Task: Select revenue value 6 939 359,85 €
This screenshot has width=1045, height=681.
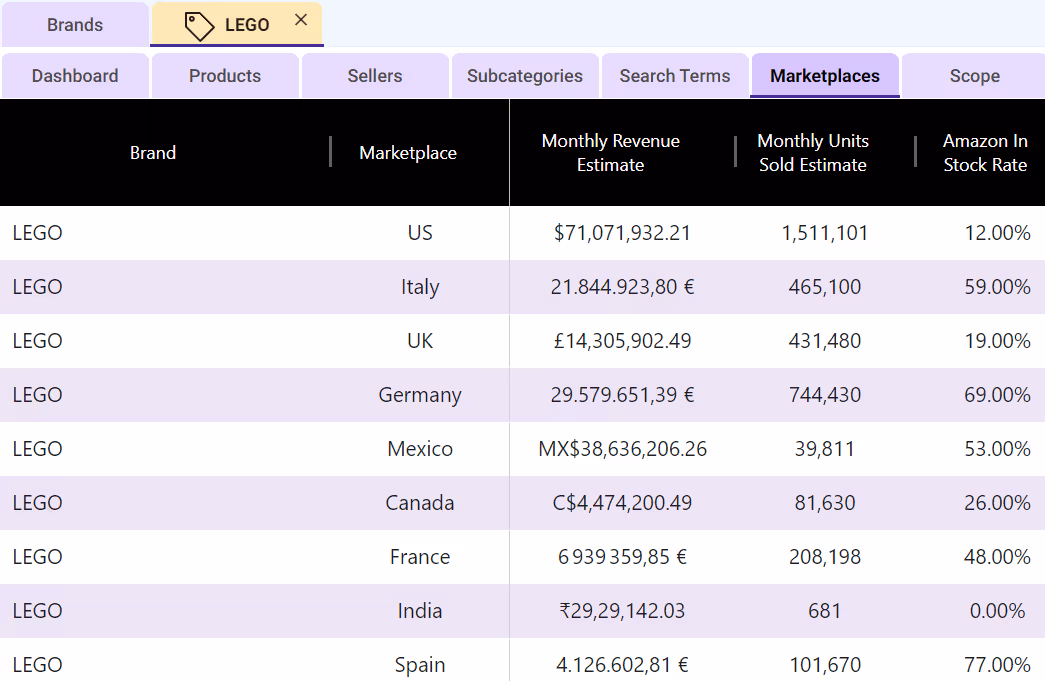Action: [x=622, y=556]
